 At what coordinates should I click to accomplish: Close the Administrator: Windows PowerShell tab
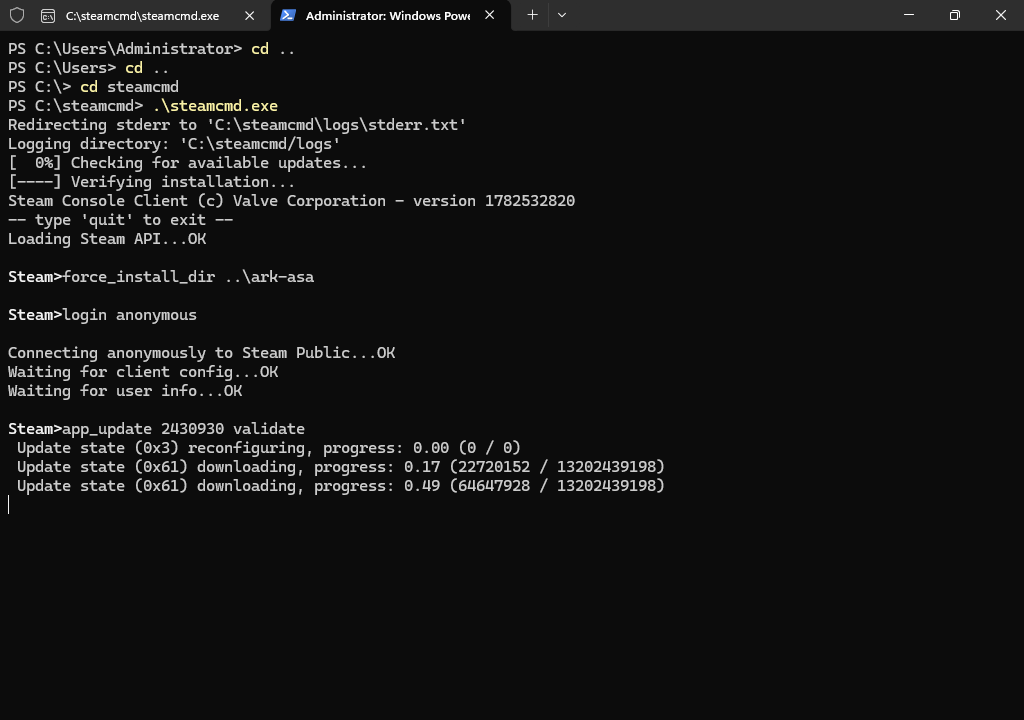pyautogui.click(x=489, y=15)
